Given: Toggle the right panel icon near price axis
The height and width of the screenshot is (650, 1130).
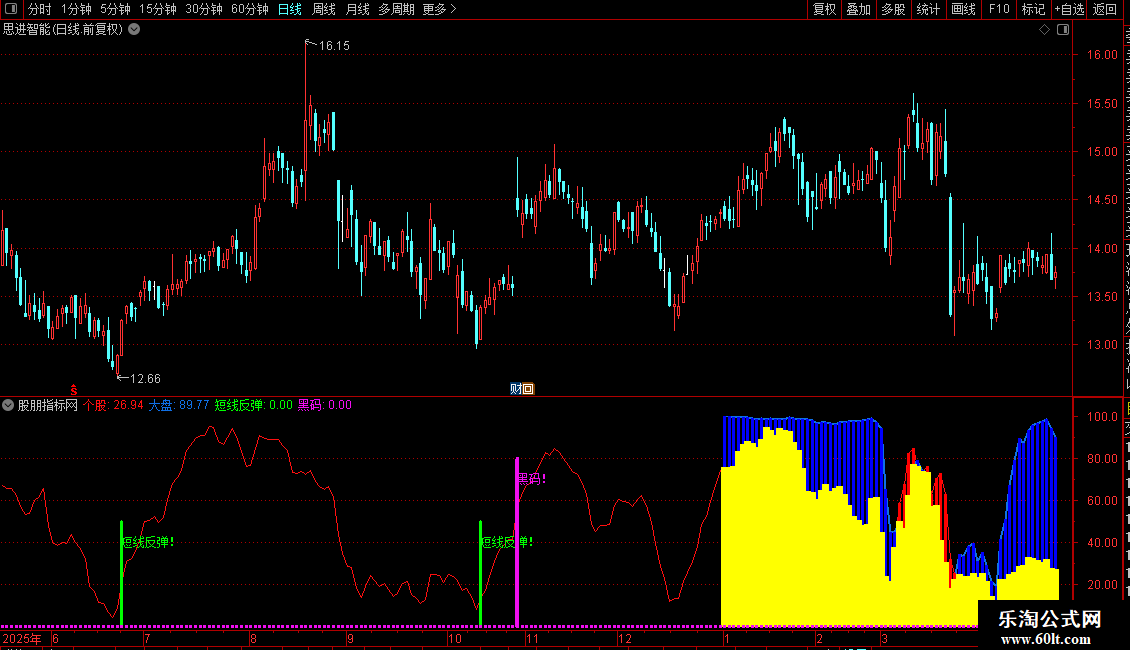Looking at the screenshot, I should tap(1063, 30).
